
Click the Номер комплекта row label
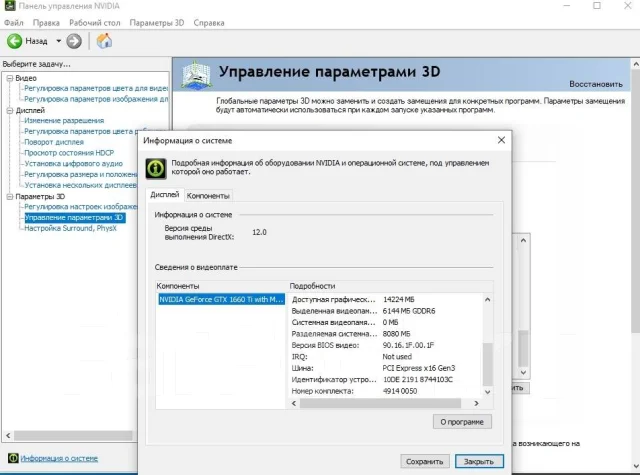[322, 391]
